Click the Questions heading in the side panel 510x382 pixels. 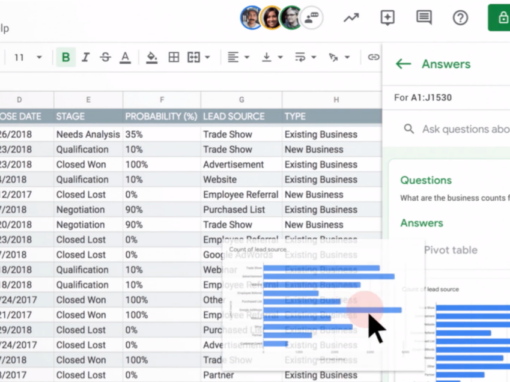click(426, 180)
